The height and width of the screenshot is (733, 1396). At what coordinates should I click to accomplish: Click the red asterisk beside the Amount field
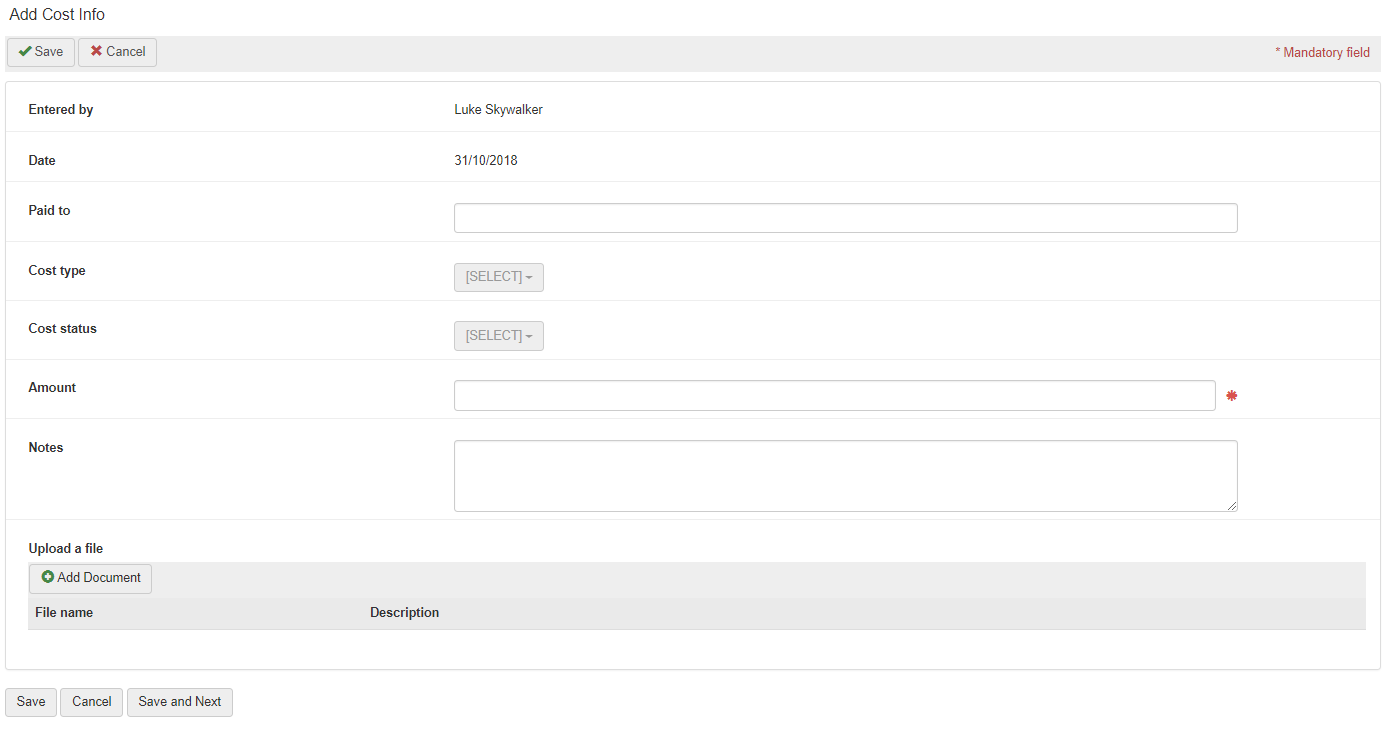point(1231,396)
